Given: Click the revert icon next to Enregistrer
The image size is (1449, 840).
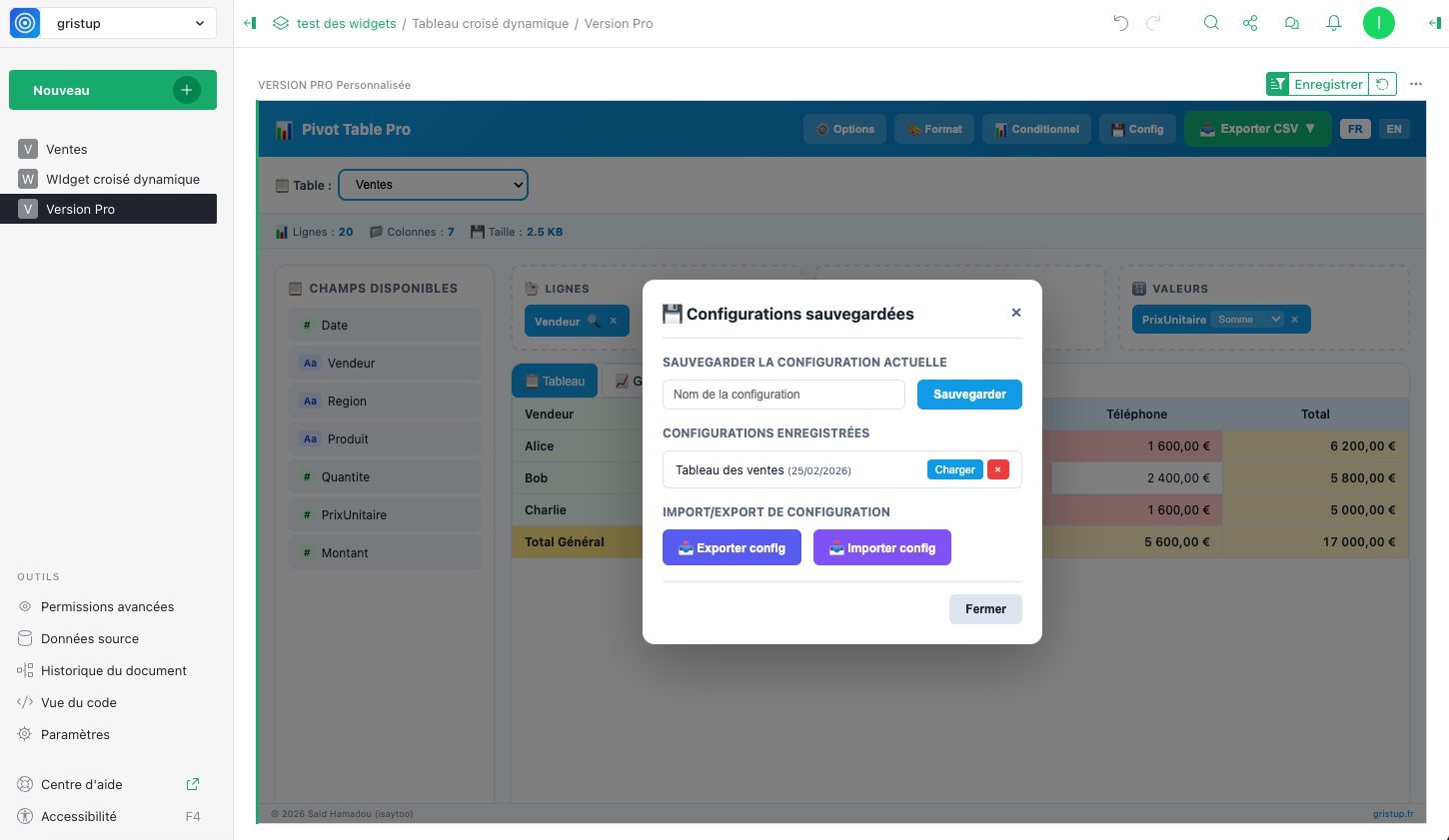Looking at the screenshot, I should [x=1382, y=84].
